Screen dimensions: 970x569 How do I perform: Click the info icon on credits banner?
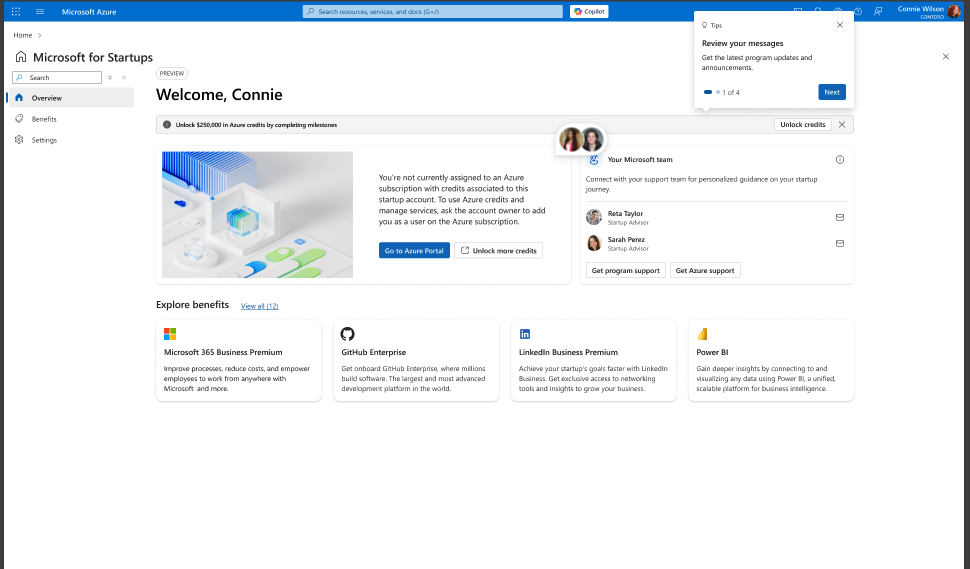[167, 124]
